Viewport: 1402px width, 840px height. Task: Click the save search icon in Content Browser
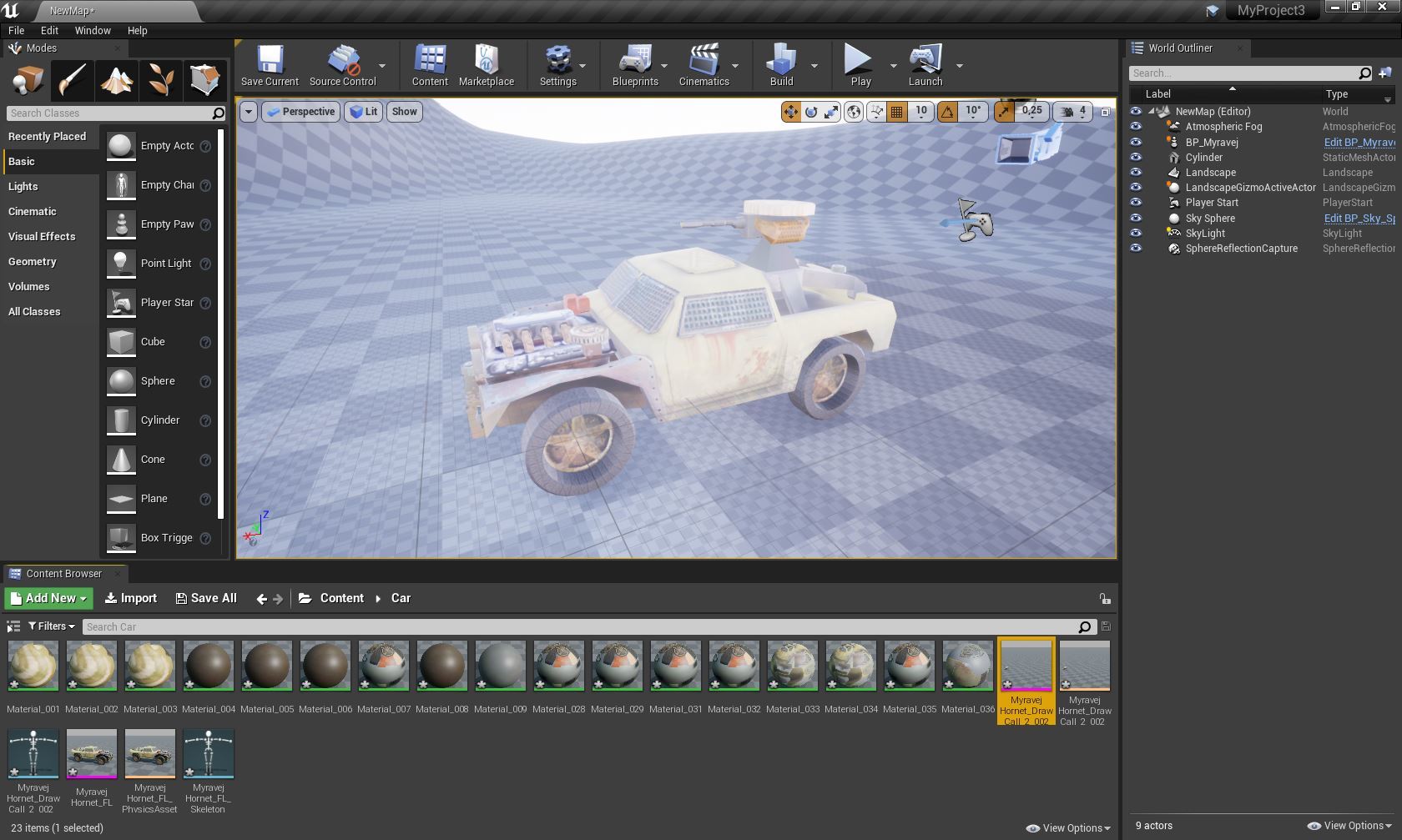point(1106,626)
